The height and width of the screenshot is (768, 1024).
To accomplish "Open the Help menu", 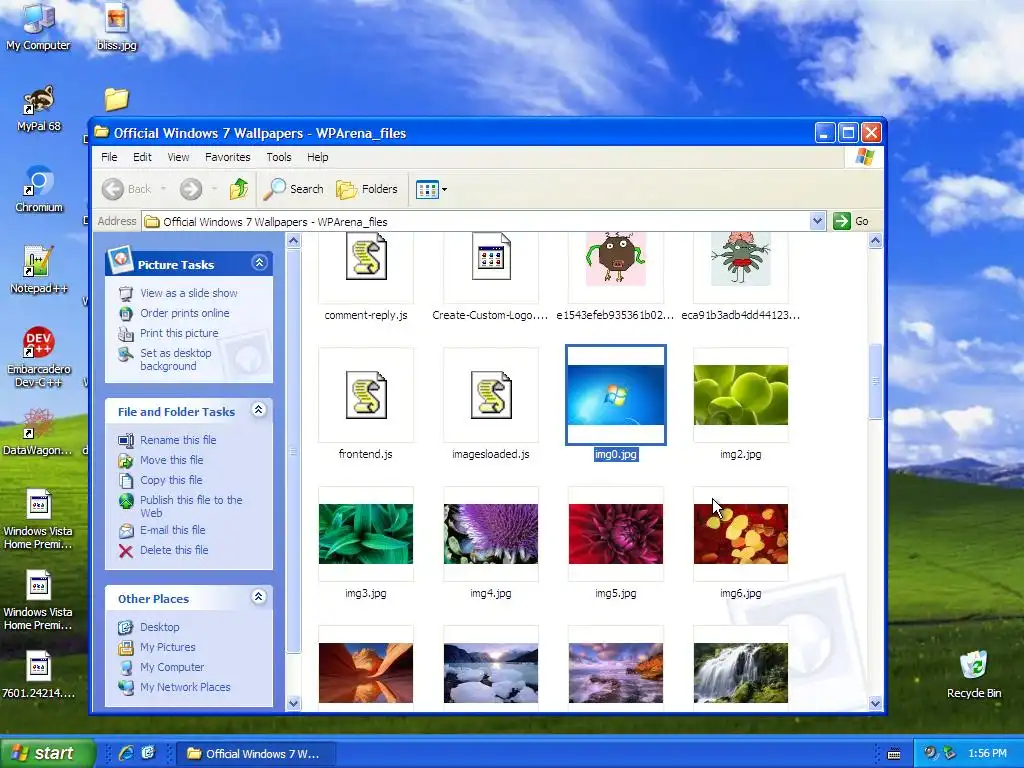I will point(317,157).
